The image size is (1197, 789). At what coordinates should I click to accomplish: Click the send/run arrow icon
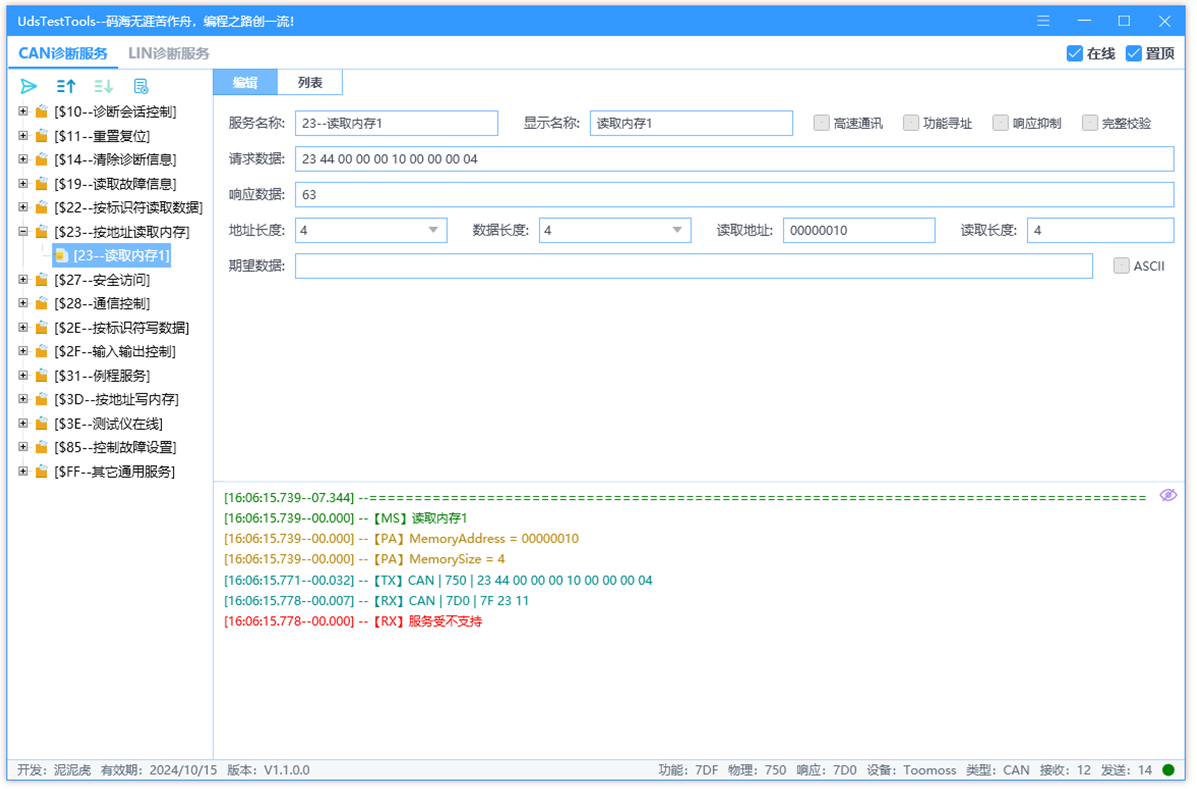pyautogui.click(x=29, y=86)
